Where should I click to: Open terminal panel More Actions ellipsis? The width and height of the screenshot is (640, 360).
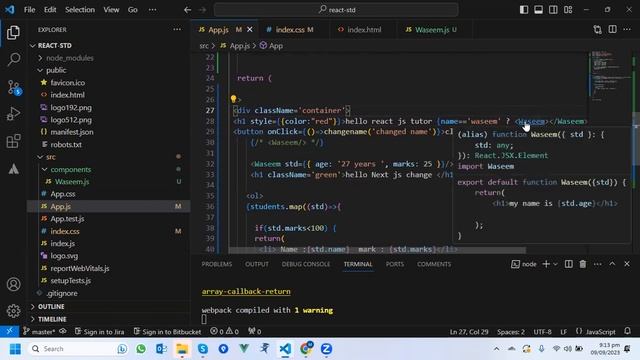[598, 264]
